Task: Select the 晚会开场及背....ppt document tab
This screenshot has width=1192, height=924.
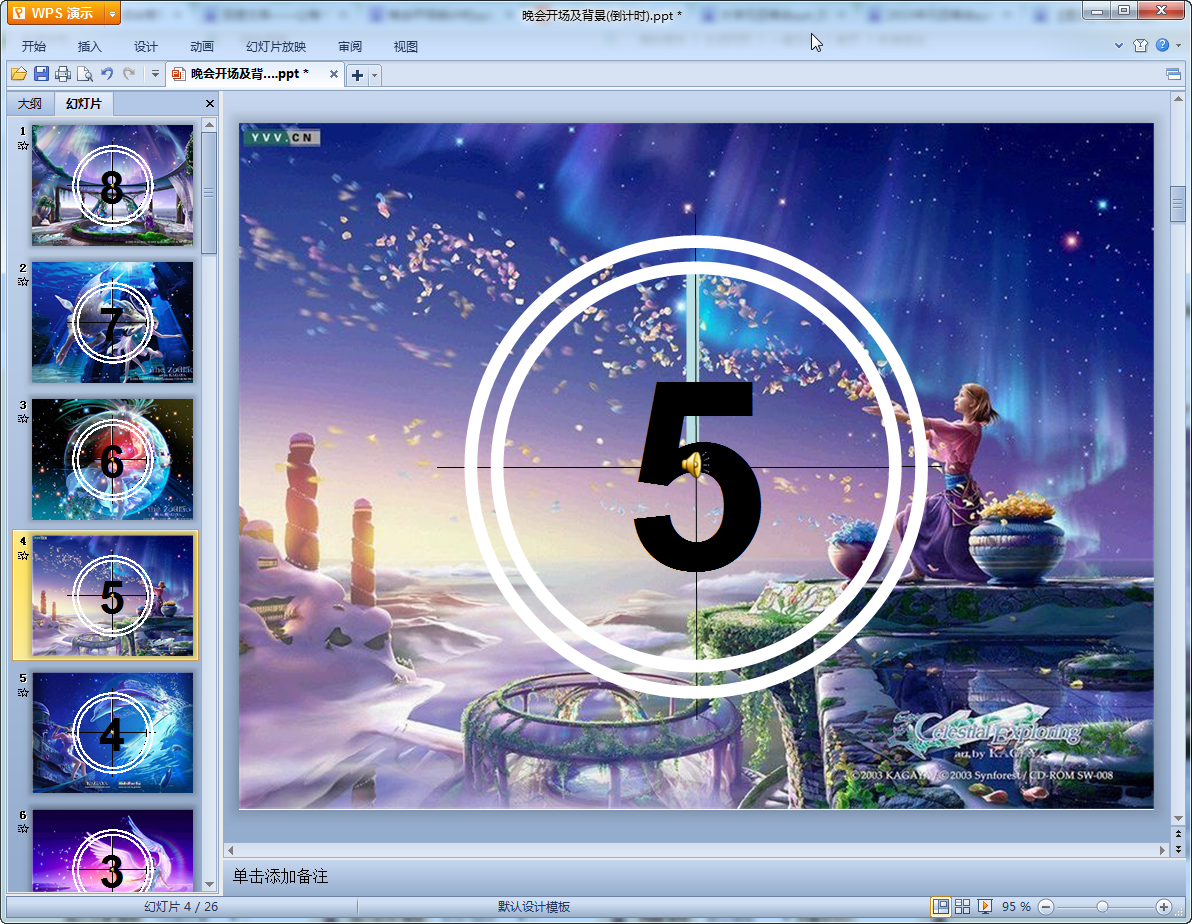Action: 249,74
